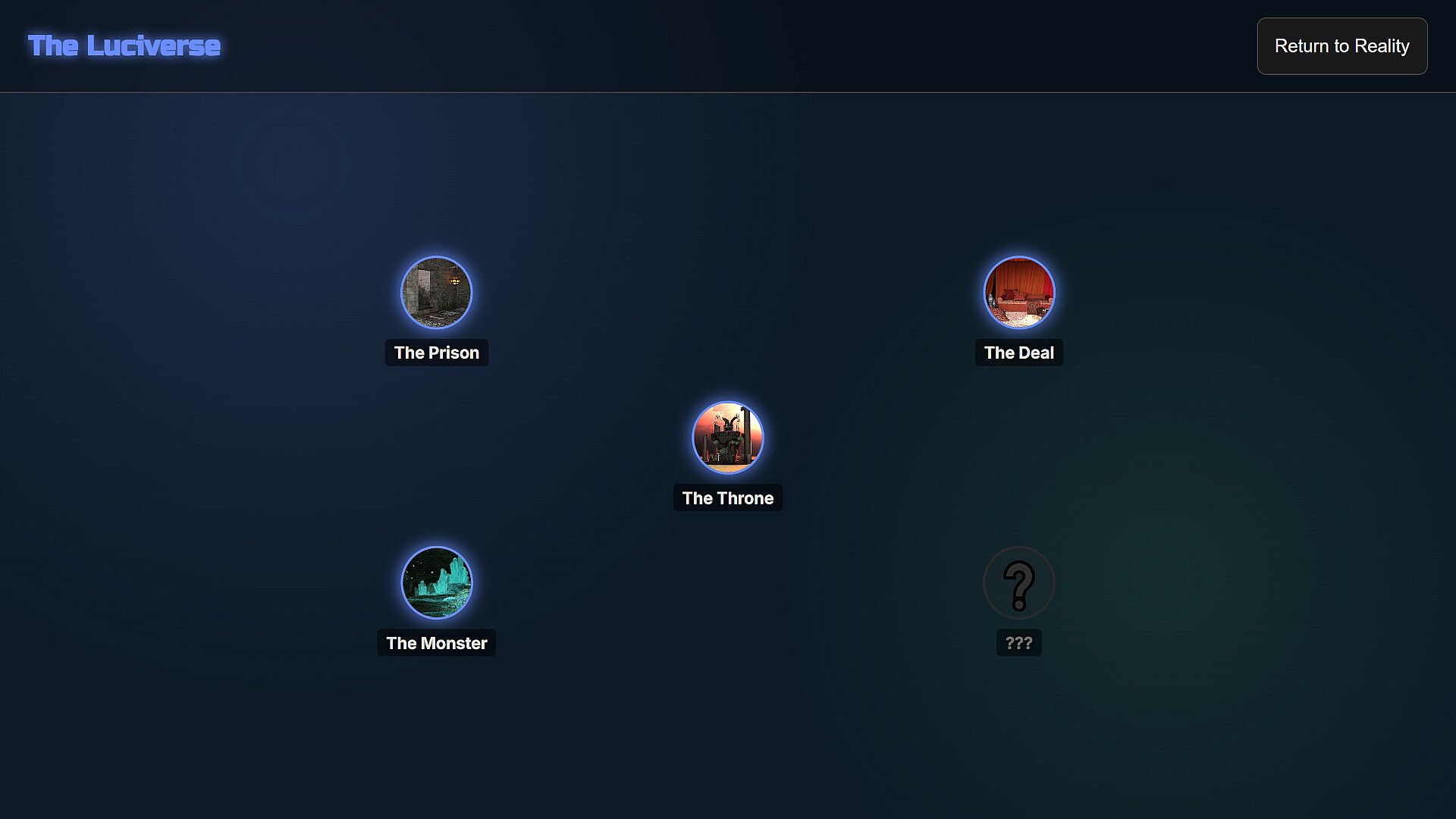Image resolution: width=1456 pixels, height=819 pixels.
Task: Click the red curtained bedroom thumbnail
Action: [x=1018, y=293]
